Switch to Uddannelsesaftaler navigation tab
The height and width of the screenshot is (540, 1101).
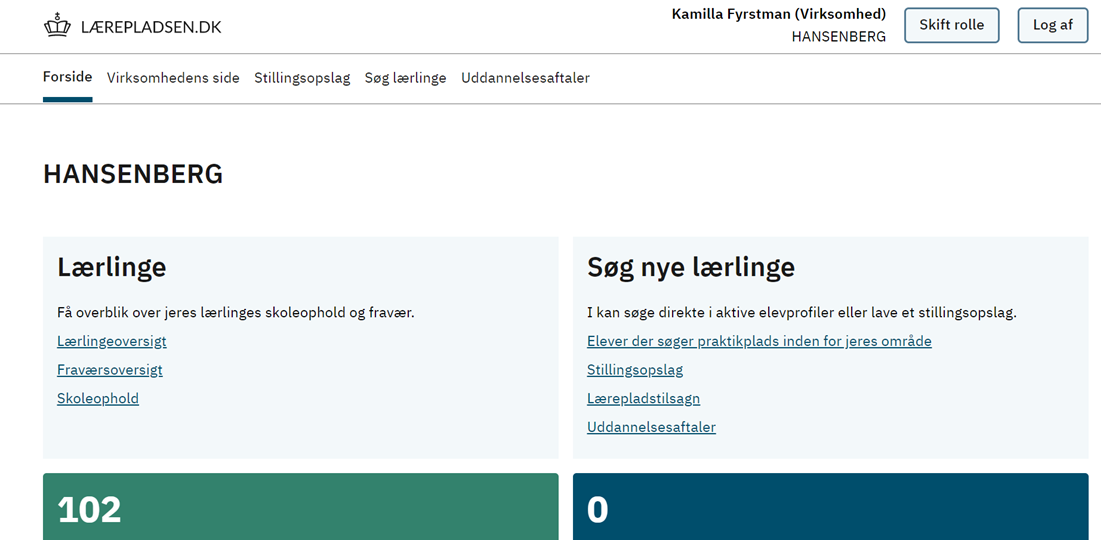tap(525, 78)
